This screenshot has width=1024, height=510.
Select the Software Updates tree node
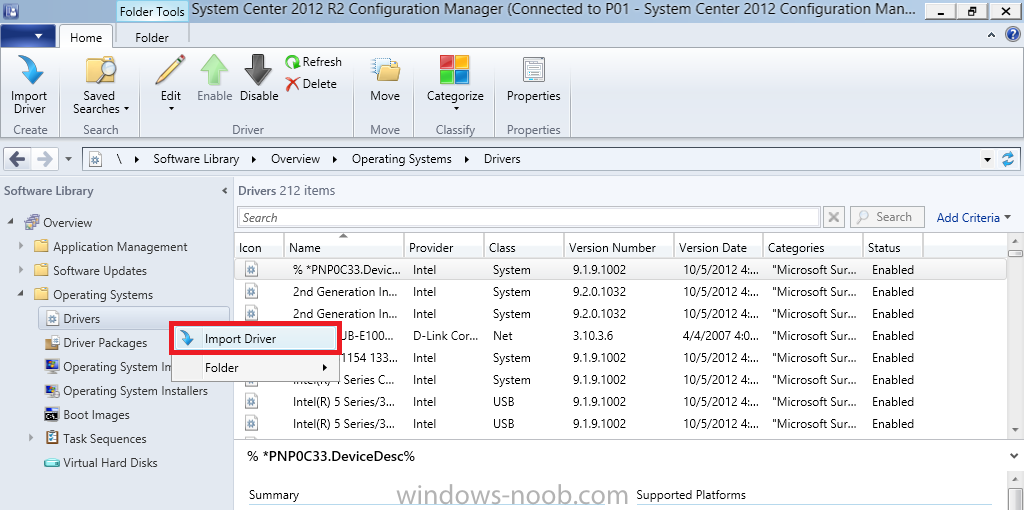click(100, 270)
